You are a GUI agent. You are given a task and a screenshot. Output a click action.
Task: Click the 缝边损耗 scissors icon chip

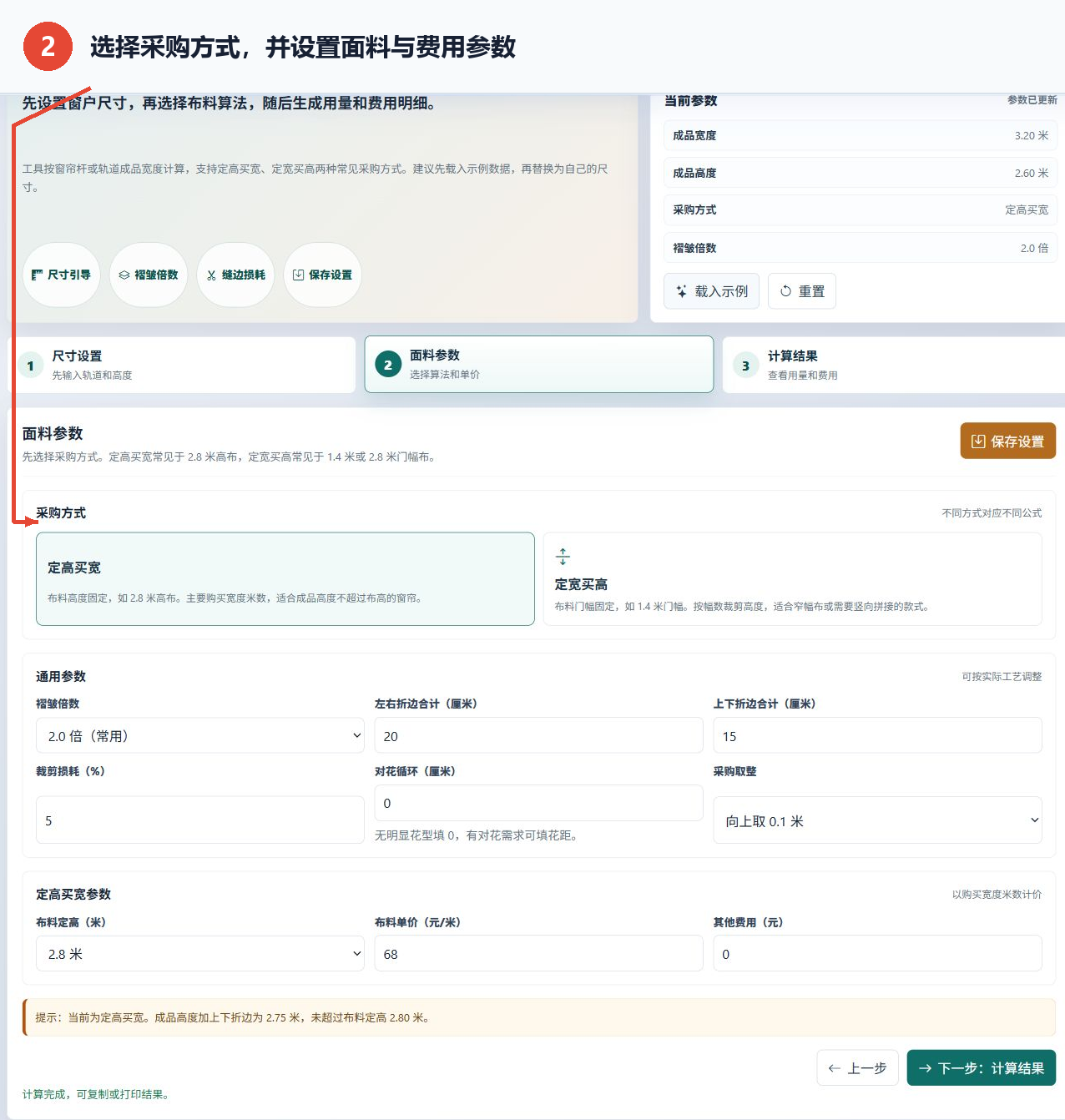coord(236,275)
